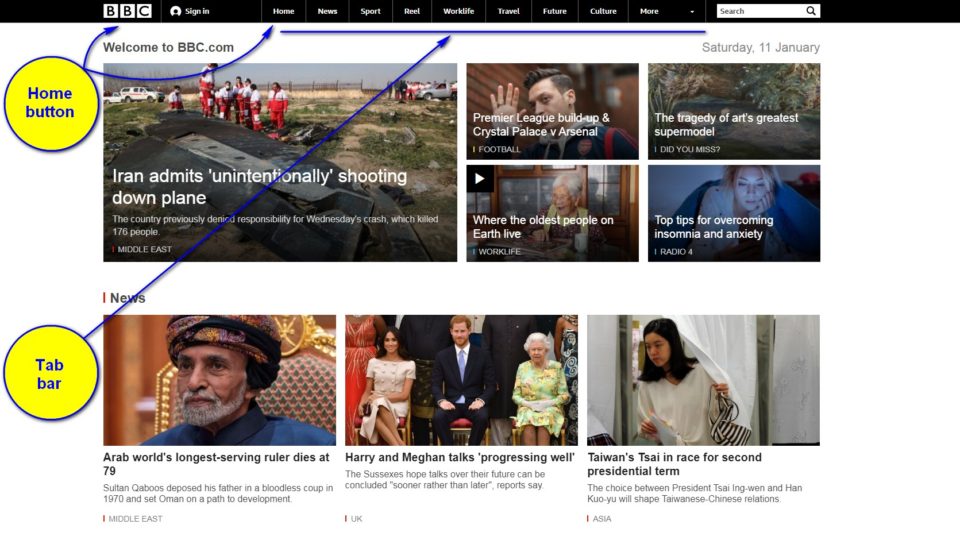
Task: Click the Sign in account icon
Action: pos(176,11)
